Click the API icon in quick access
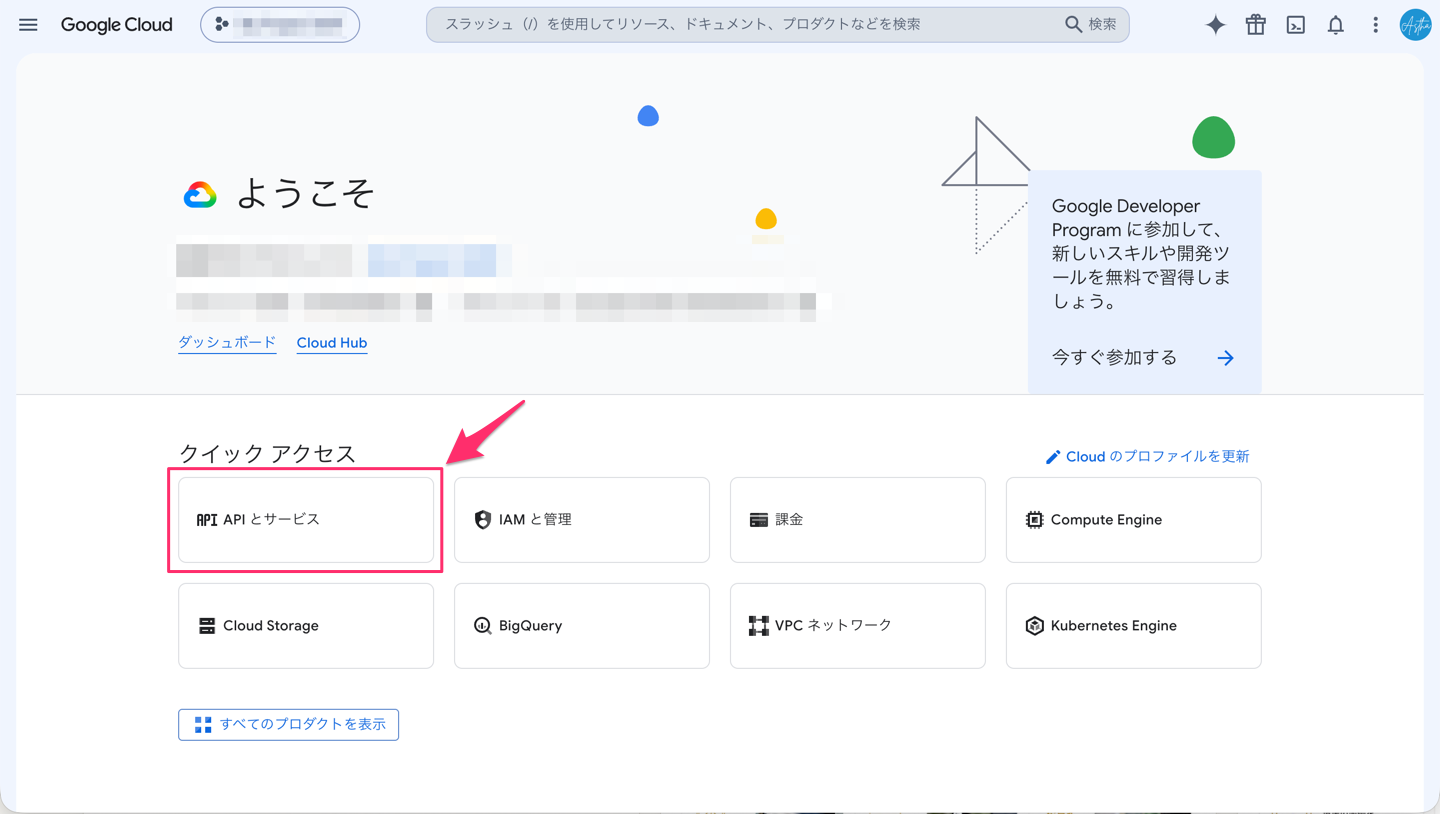 tap(206, 520)
